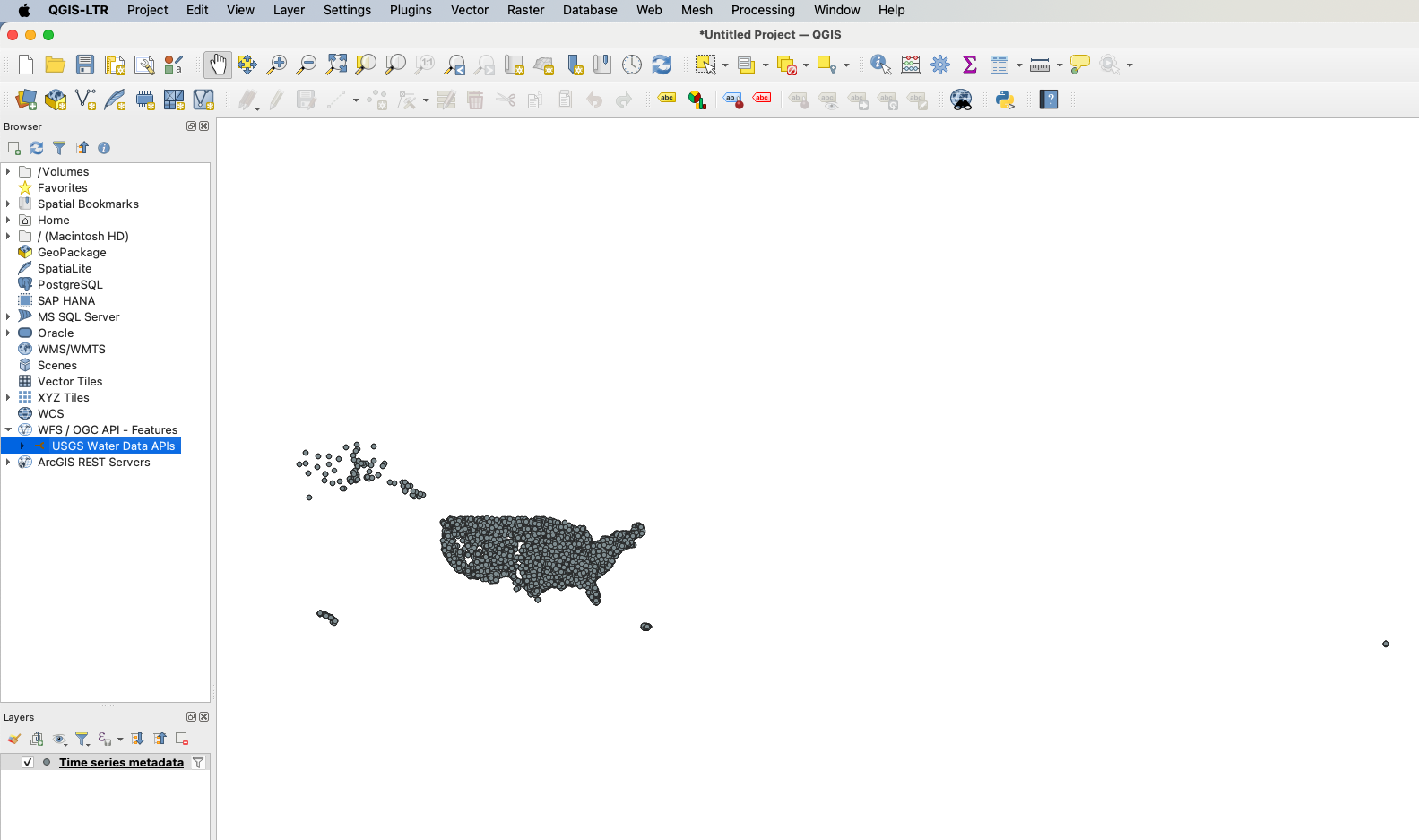
Task: Open the Layout Manager
Action: (144, 65)
